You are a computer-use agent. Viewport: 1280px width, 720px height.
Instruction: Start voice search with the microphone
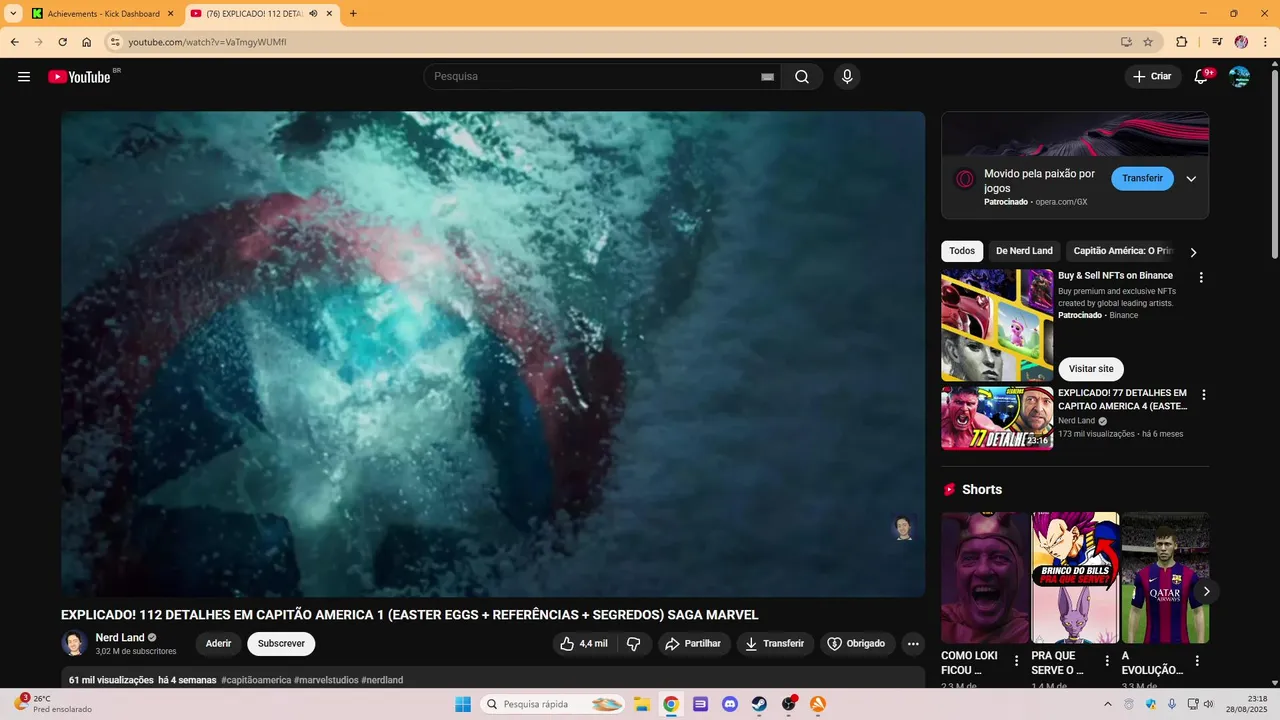tap(847, 77)
